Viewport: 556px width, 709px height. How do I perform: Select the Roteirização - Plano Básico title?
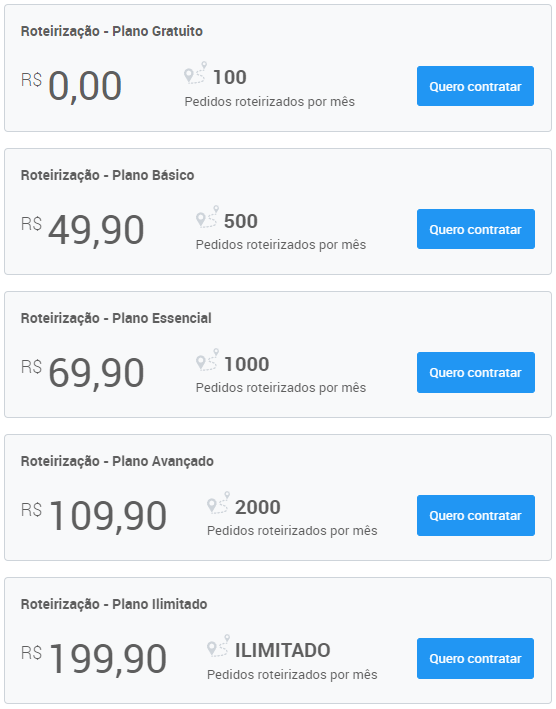tap(108, 175)
